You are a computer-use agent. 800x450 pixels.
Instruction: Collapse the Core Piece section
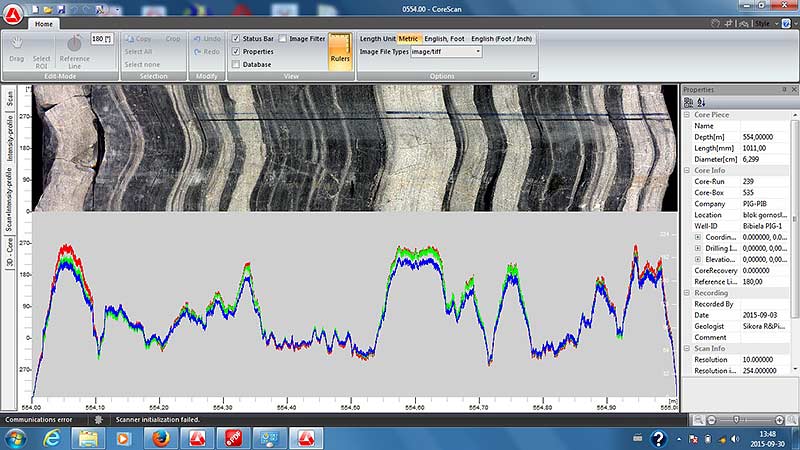(686, 115)
